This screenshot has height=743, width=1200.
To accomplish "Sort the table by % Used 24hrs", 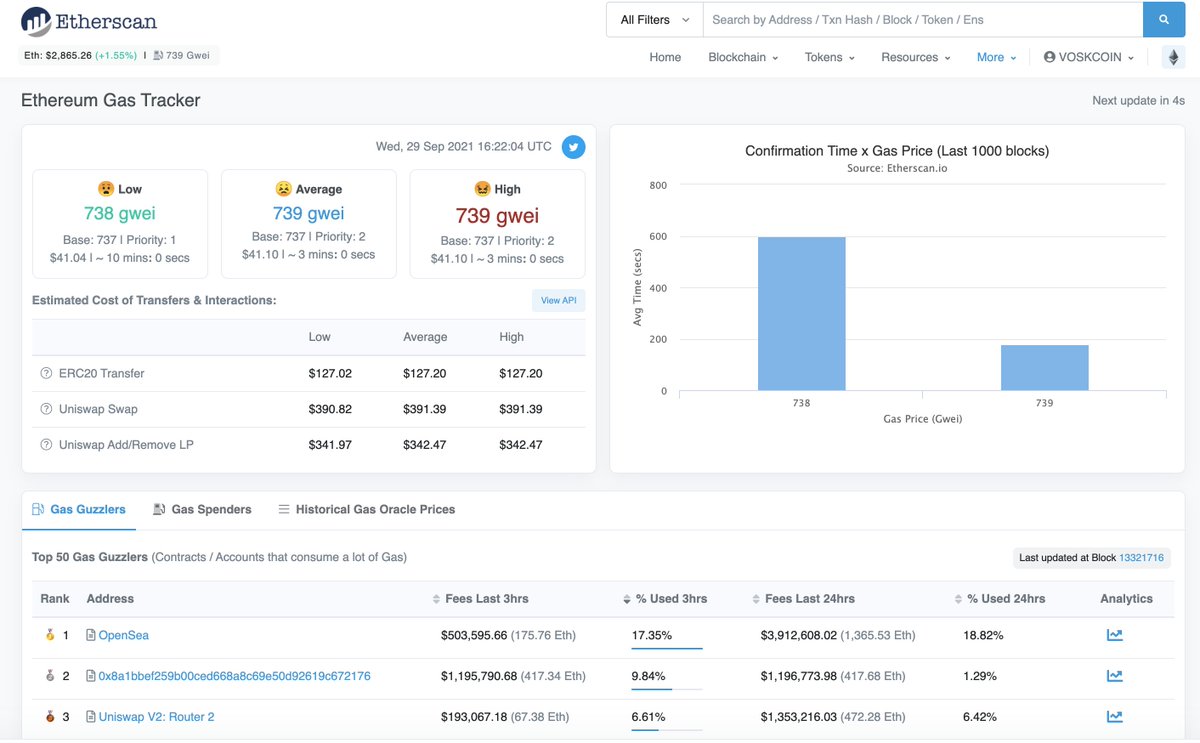I will [x=1000, y=599].
